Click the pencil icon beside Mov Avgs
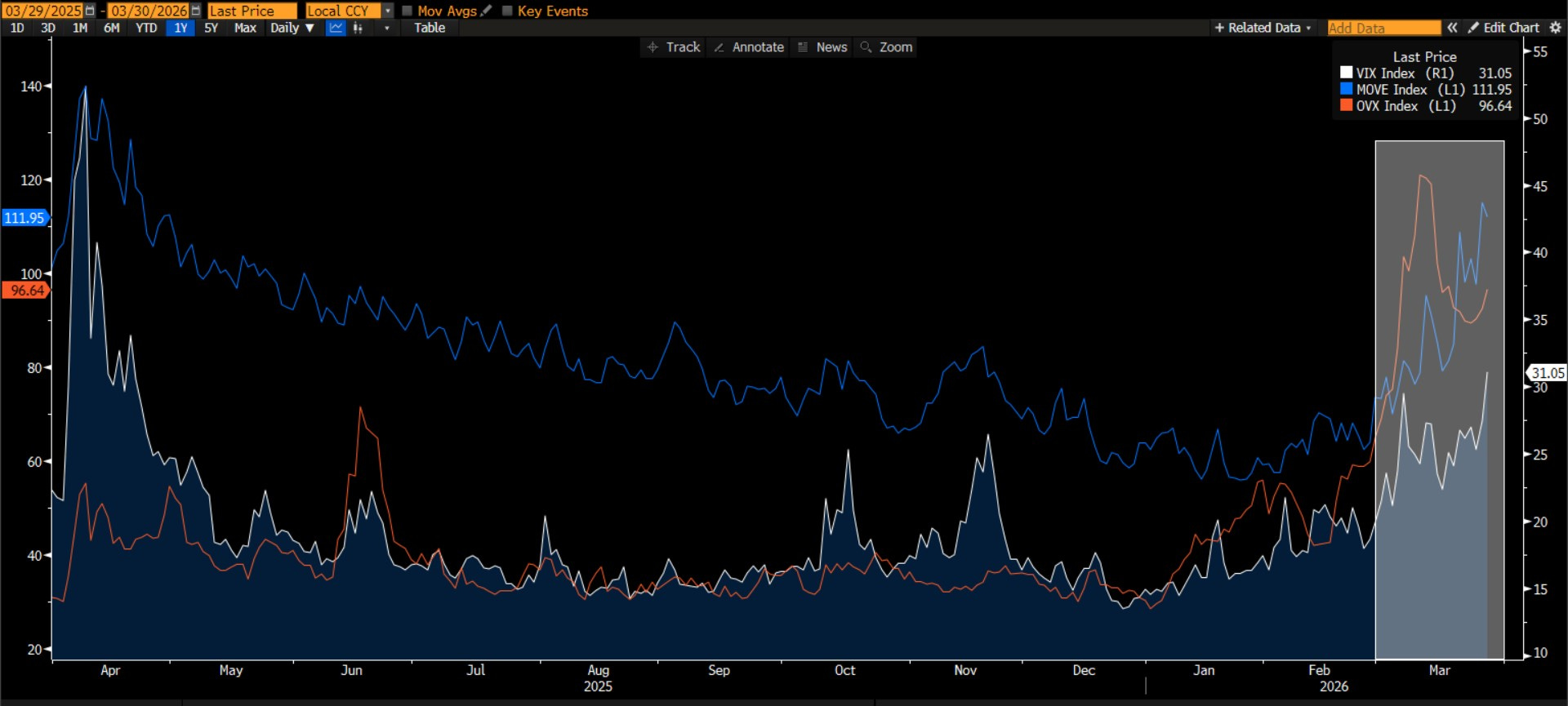This screenshot has width=1568, height=706. (487, 11)
